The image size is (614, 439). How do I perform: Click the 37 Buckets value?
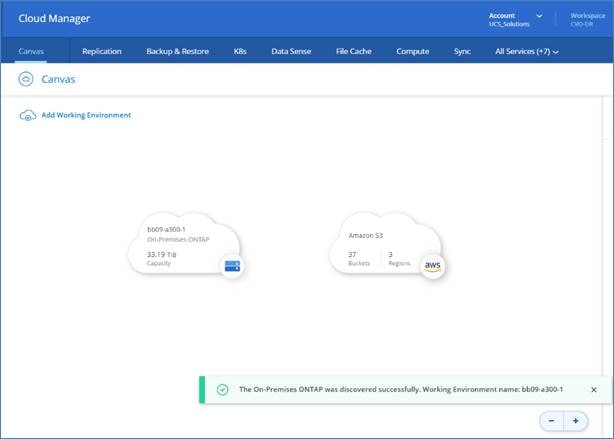point(352,255)
